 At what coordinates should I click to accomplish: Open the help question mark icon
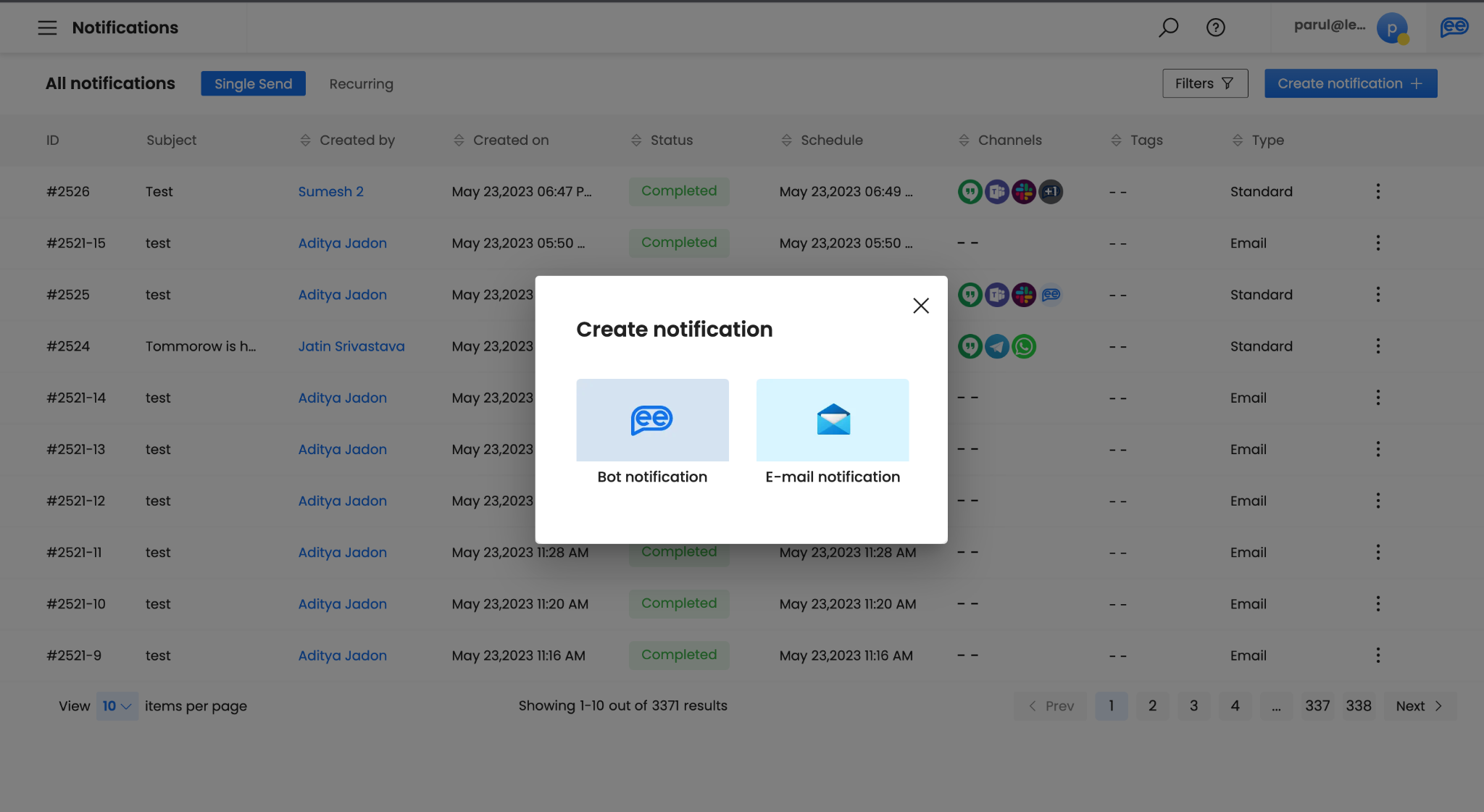point(1215,28)
